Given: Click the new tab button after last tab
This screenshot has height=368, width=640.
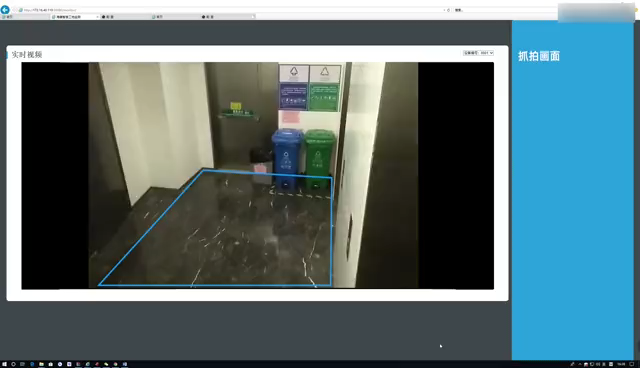Looking at the screenshot, I should (253, 17).
